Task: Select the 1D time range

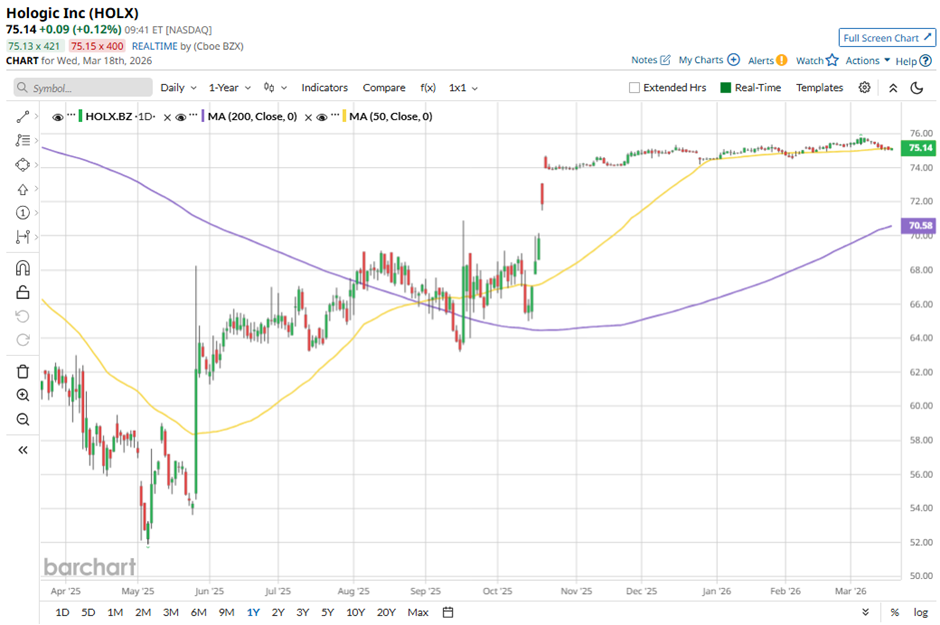Action: tap(62, 612)
